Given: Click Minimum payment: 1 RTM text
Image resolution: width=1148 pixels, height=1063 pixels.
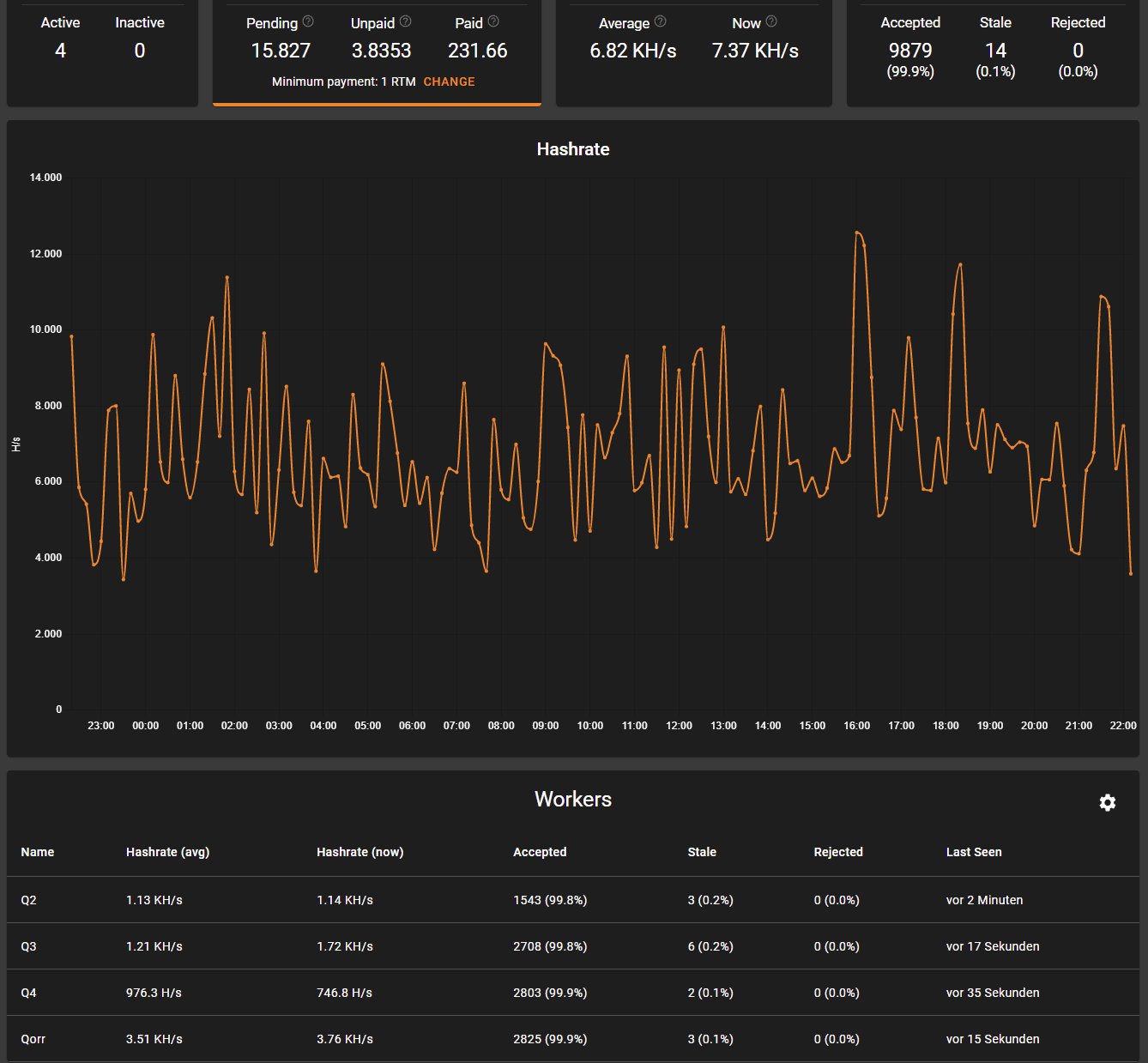Looking at the screenshot, I should tap(343, 82).
